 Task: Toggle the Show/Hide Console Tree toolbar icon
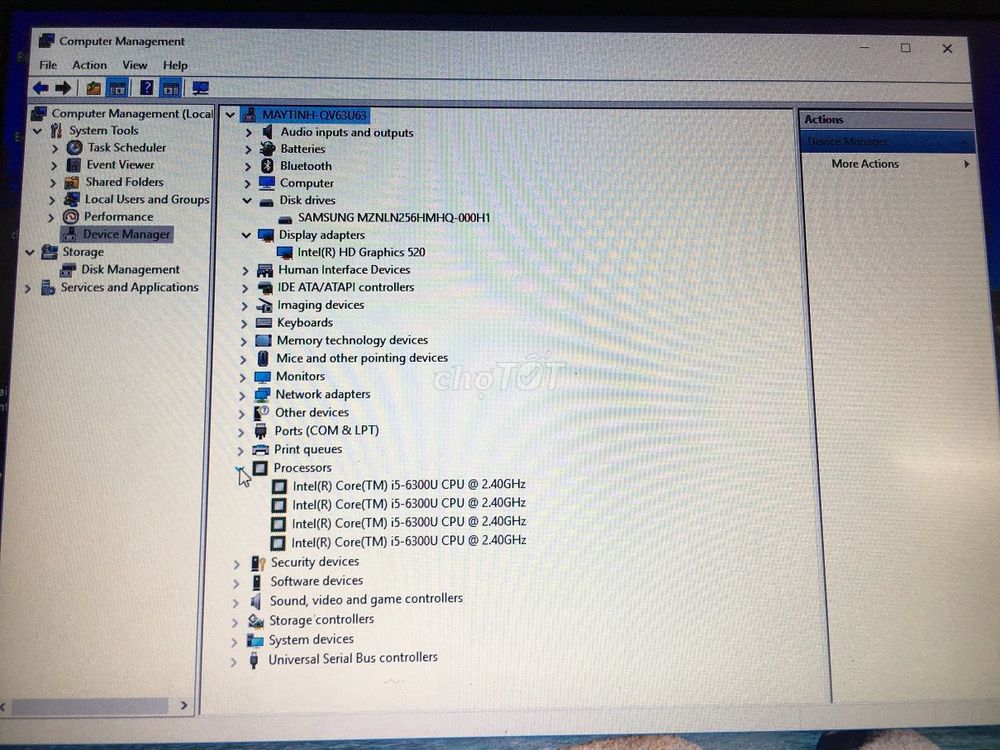(x=117, y=88)
